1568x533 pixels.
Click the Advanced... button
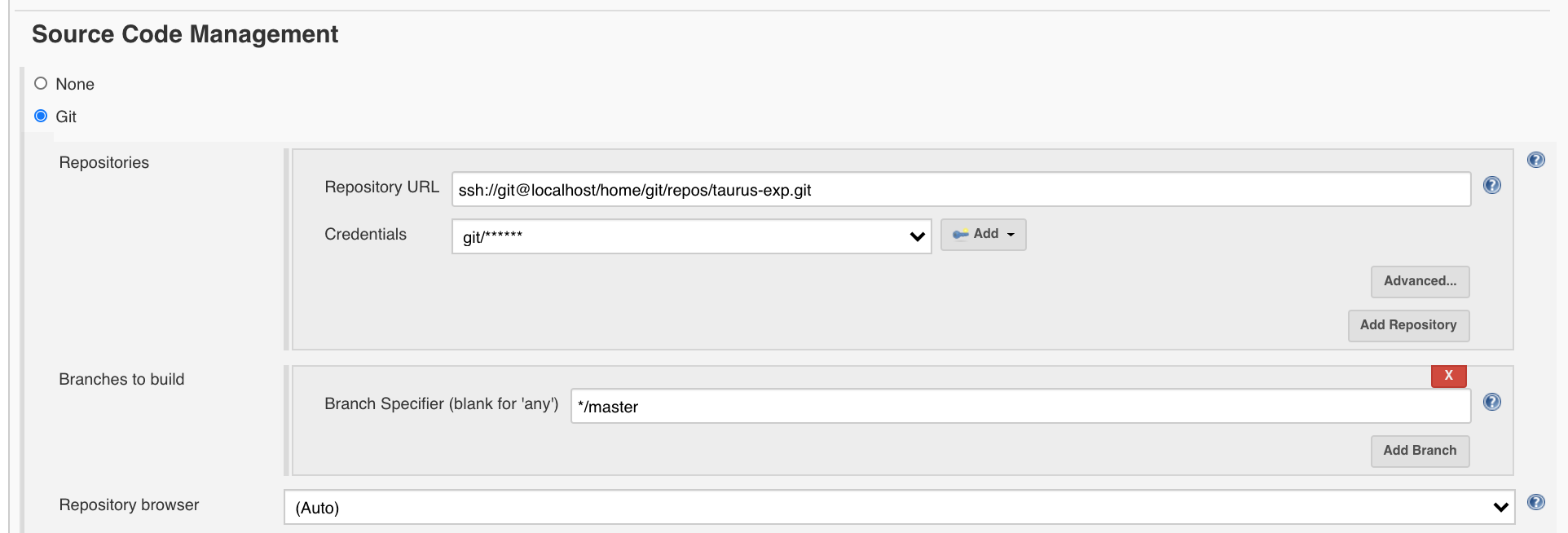pyautogui.click(x=1420, y=281)
